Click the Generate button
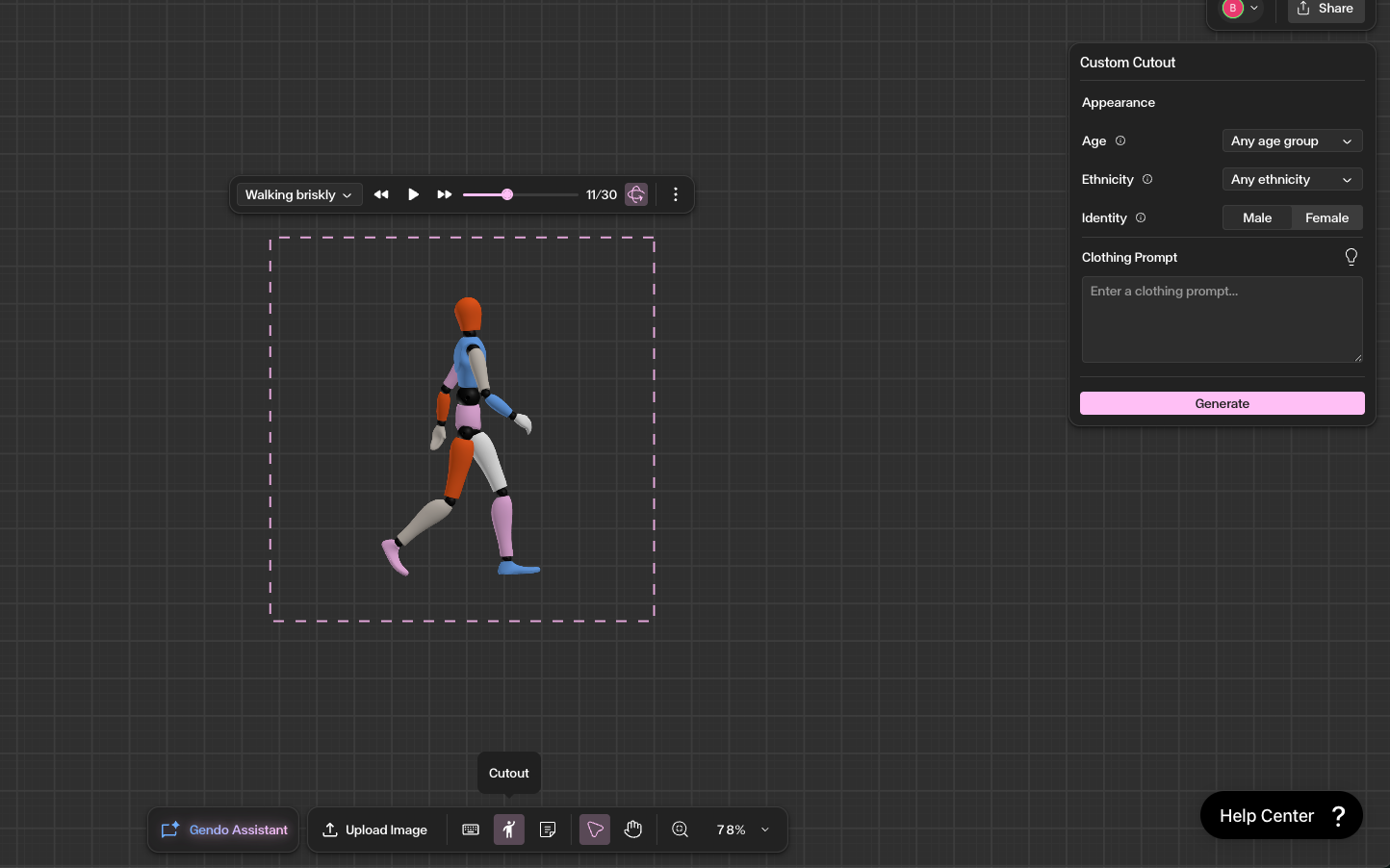Screen dimensions: 1390x868 pyautogui.click(x=1222, y=403)
